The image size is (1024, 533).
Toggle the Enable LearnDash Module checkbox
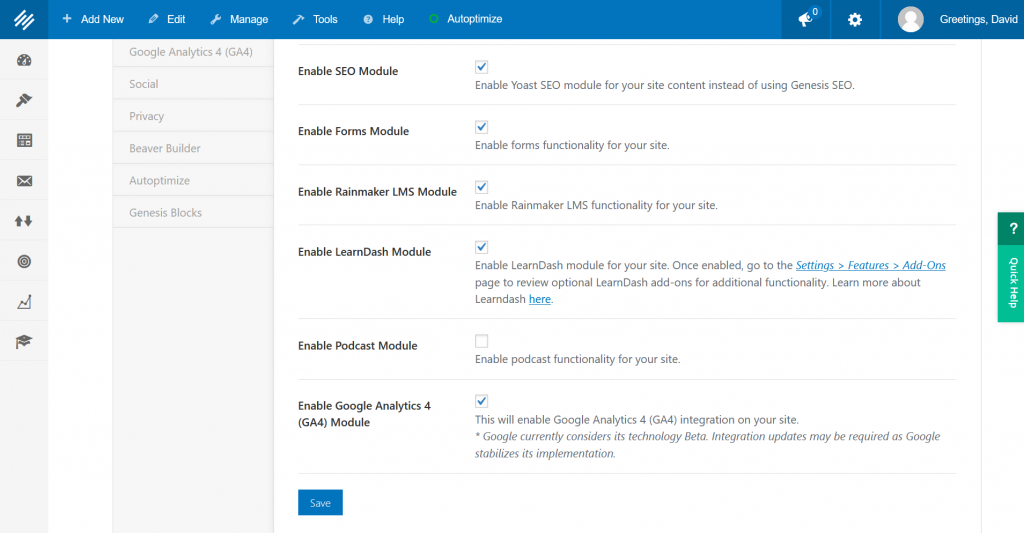tap(481, 247)
